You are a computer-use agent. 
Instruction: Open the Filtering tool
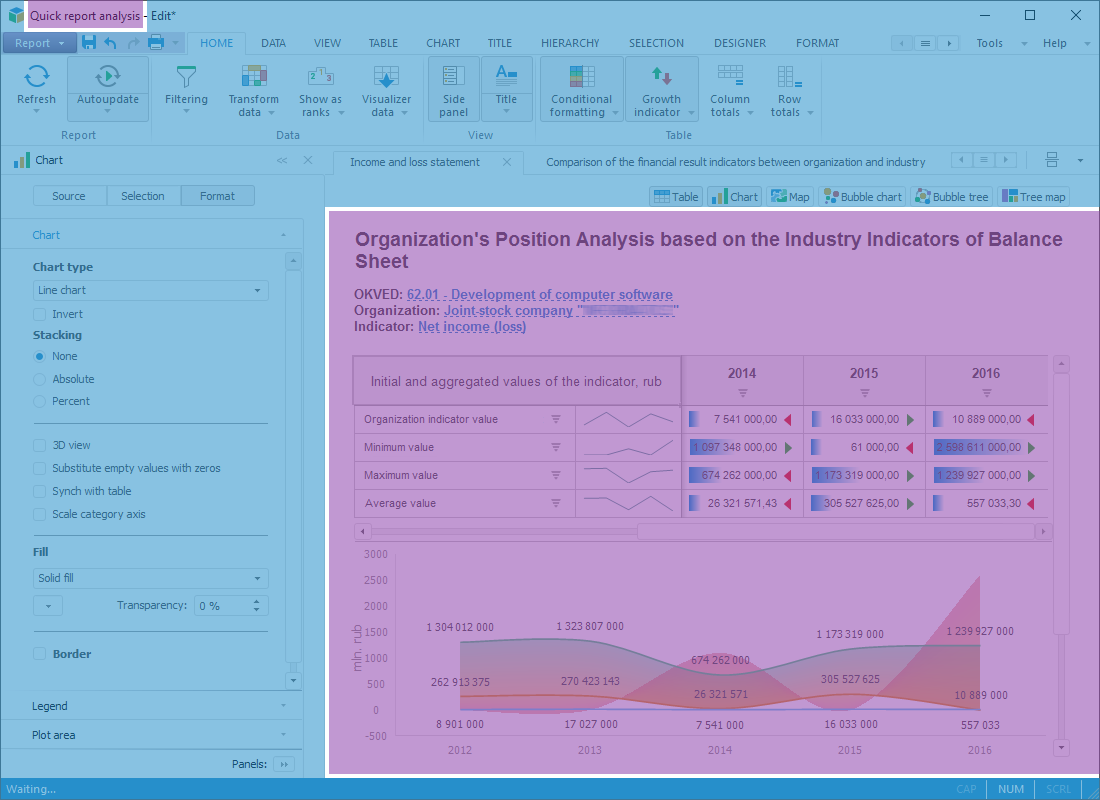pos(186,78)
